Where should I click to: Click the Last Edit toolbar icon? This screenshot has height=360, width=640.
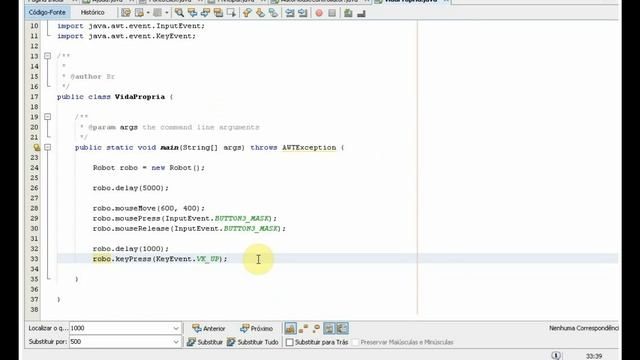(126, 13)
